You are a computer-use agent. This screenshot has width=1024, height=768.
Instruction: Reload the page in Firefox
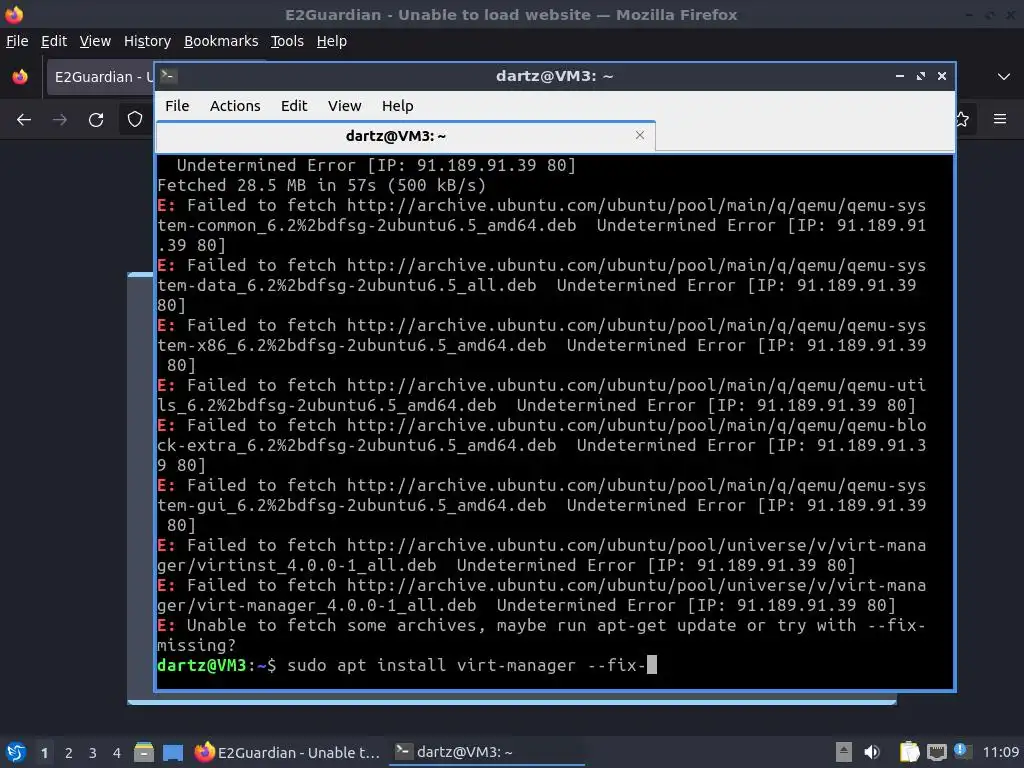click(96, 120)
